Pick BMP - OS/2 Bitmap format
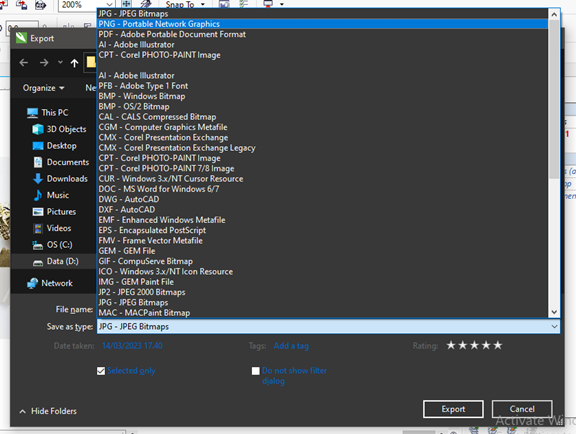Screen dimensions: 576x434 [x=323, y=107]
